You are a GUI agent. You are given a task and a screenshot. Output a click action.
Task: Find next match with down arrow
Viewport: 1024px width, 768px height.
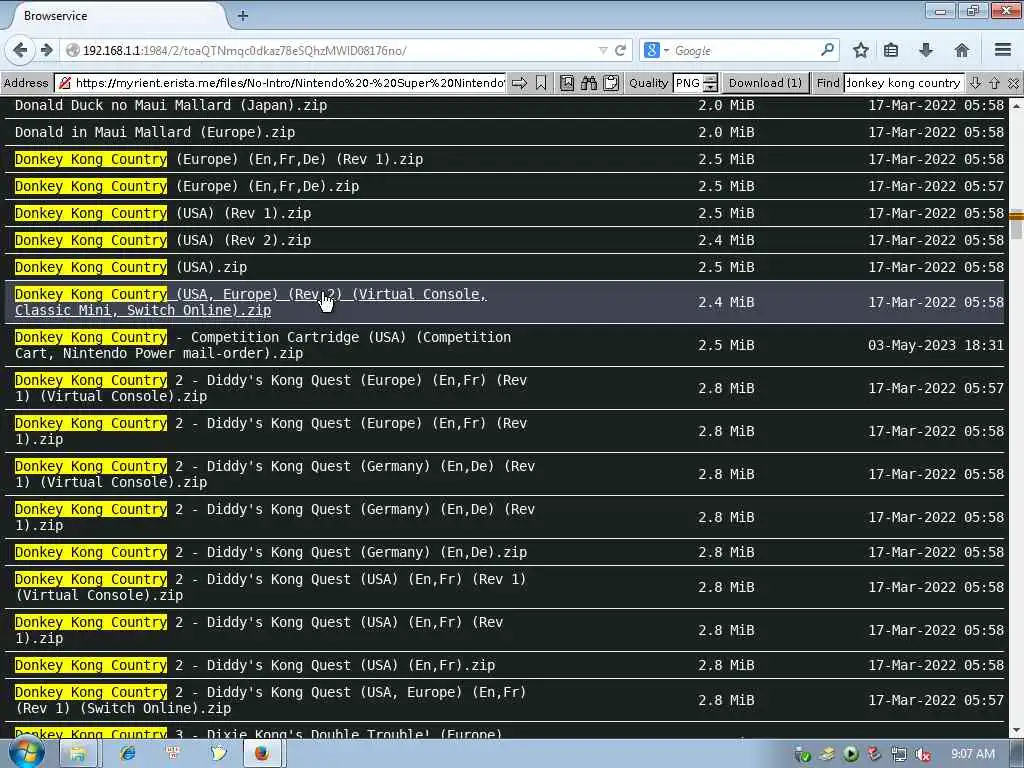coord(976,83)
